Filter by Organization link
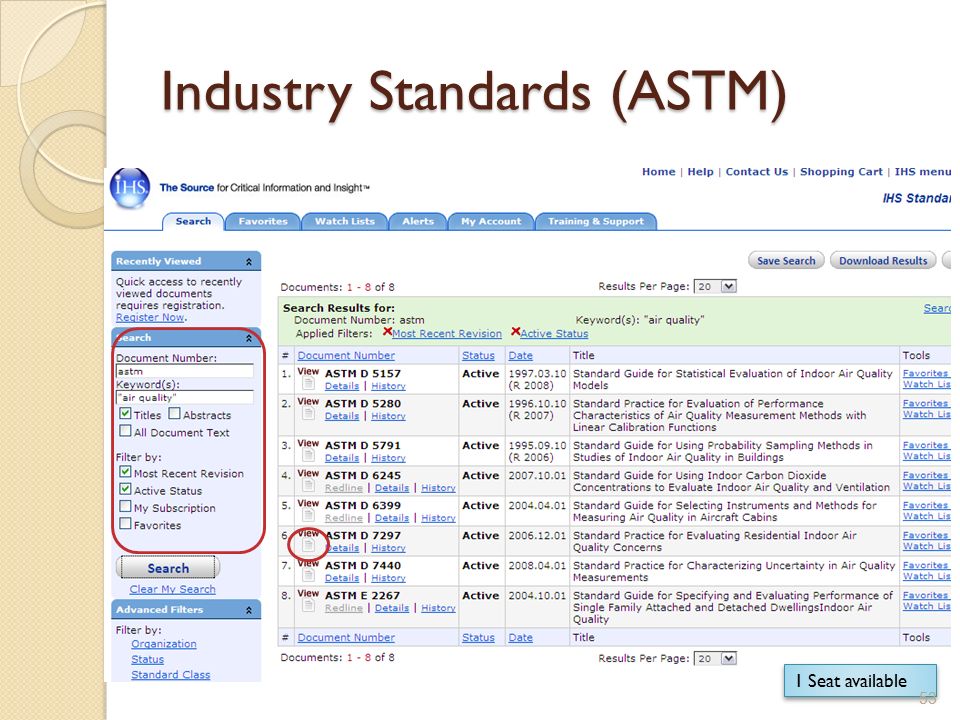The image size is (960, 720). 164,644
